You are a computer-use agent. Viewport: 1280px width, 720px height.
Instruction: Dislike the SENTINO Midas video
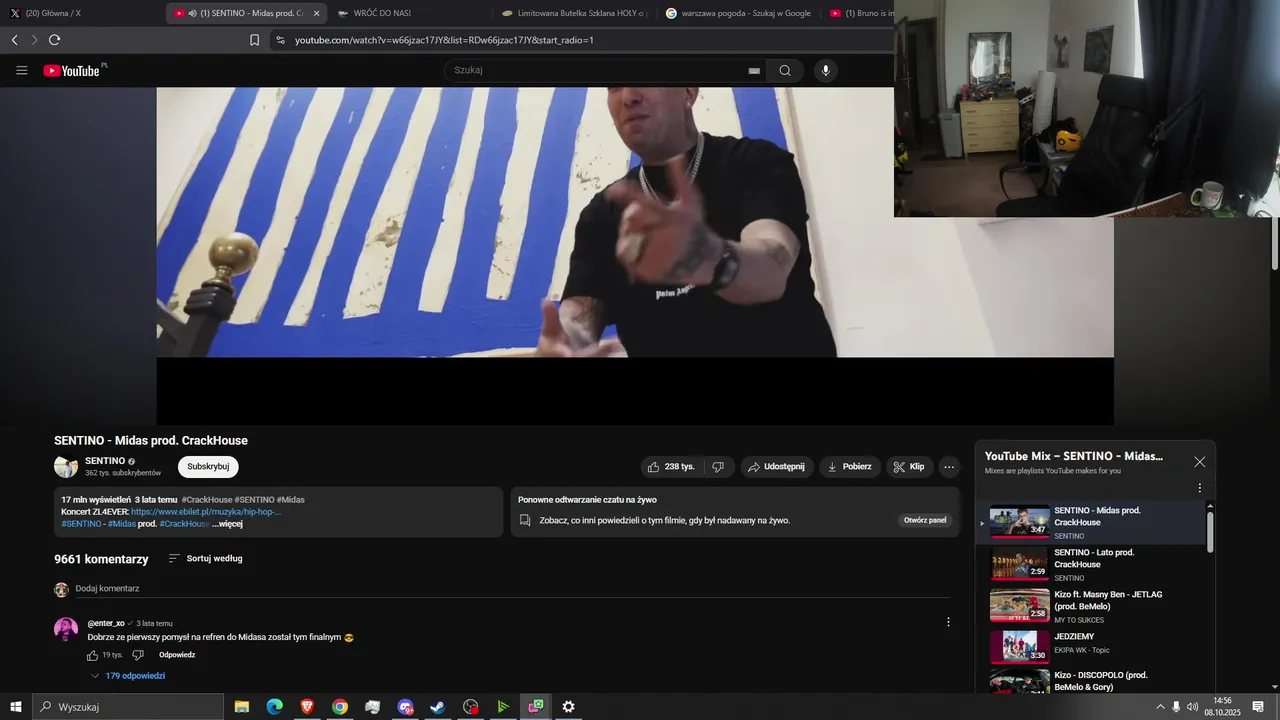[718, 467]
